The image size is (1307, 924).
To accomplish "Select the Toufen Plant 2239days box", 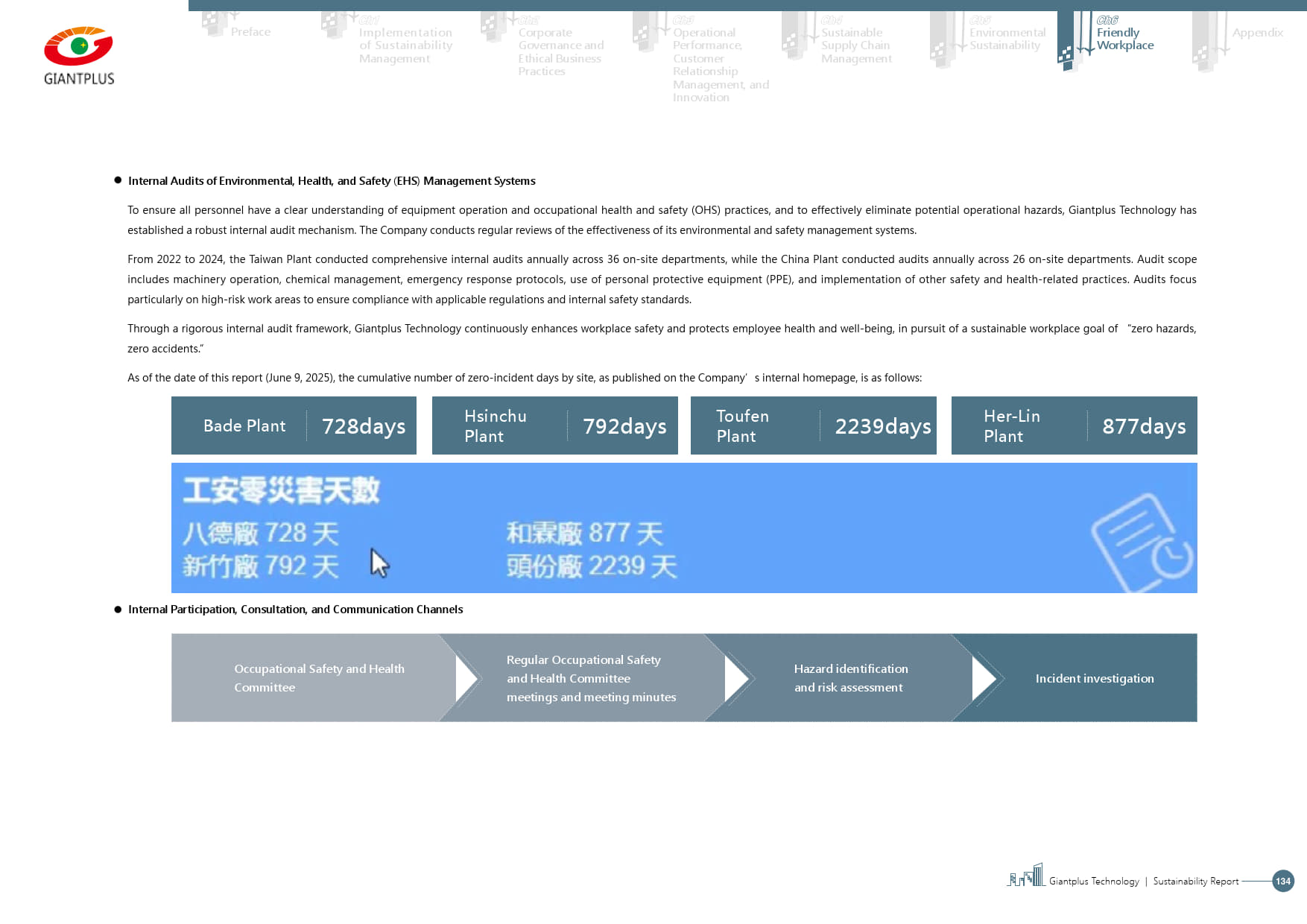I will tap(813, 425).
